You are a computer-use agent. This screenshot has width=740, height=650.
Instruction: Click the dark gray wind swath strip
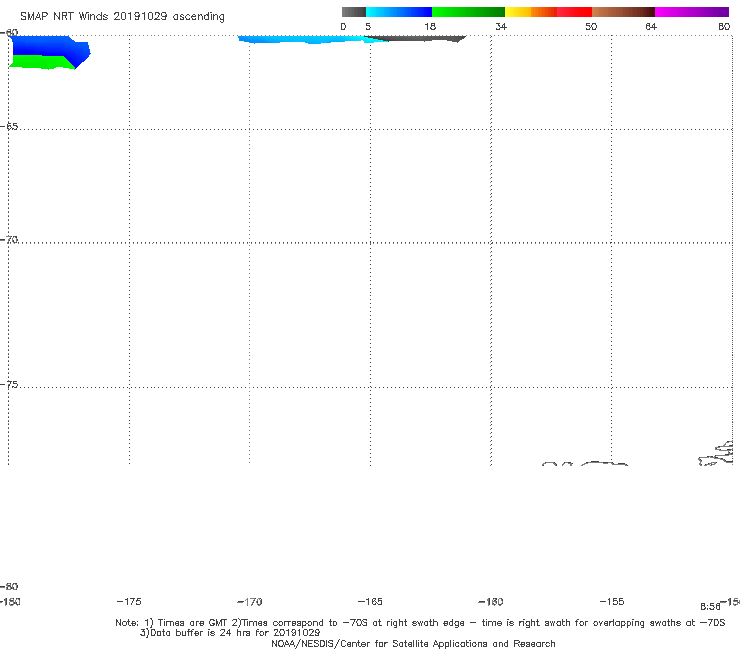[418, 38]
